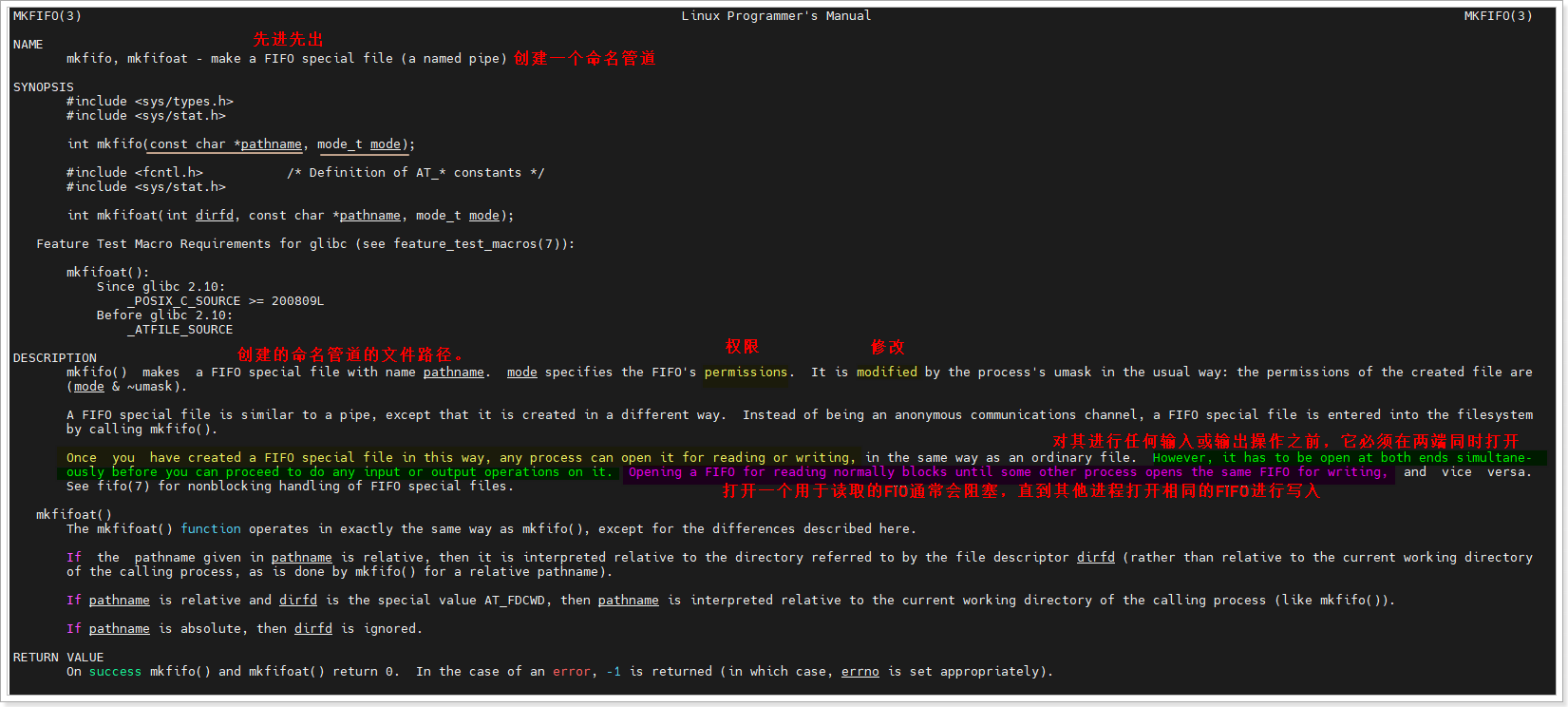Click the DESCRIPTION section heading
The image size is (1568, 707).
tap(54, 358)
